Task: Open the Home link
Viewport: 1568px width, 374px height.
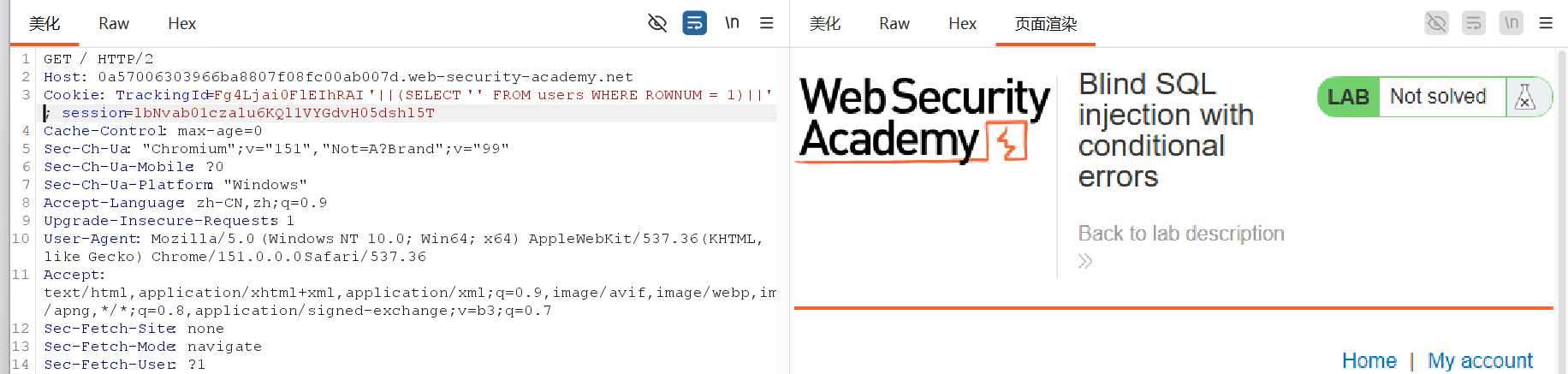Action: (1369, 360)
